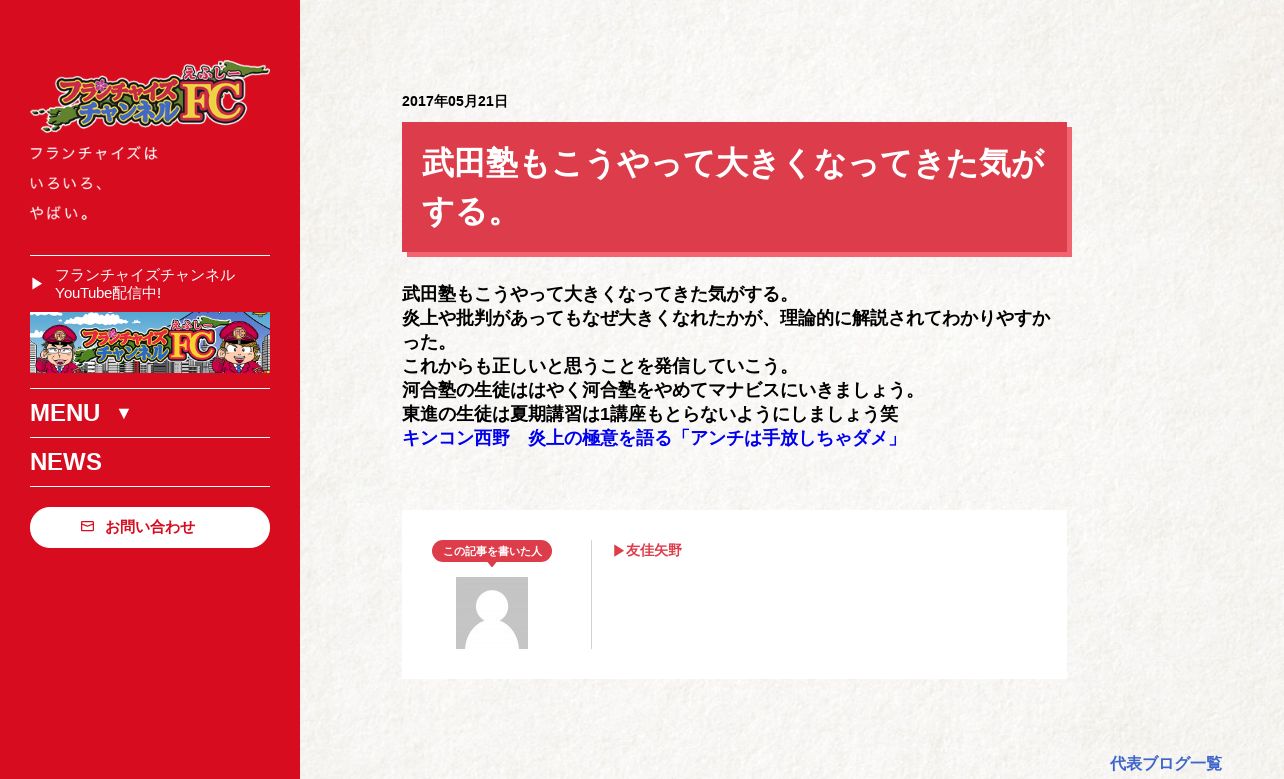Viewport: 1284px width, 779px height.
Task: Click the mail envelope icon in the contact button
Action: pyautogui.click(x=88, y=526)
